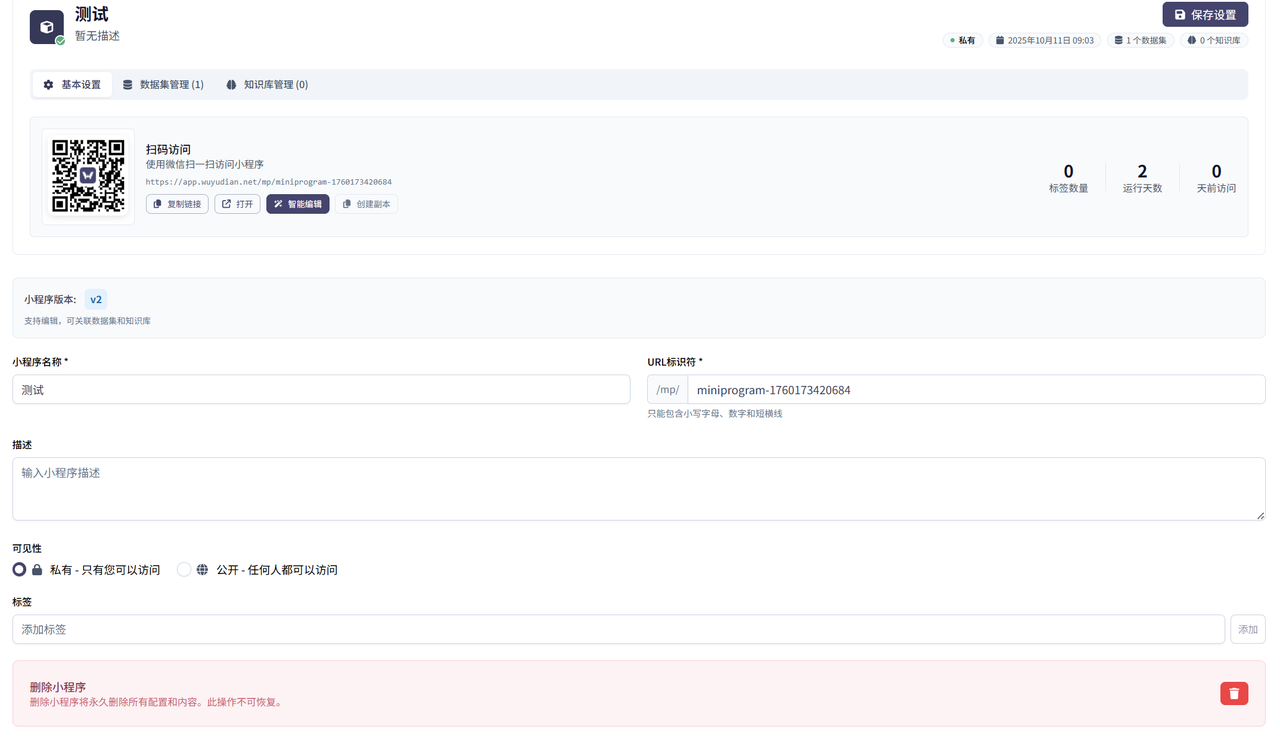Screen dimensions: 1280x742
Task: Click the red trash delete icon button
Action: (x=1234, y=693)
